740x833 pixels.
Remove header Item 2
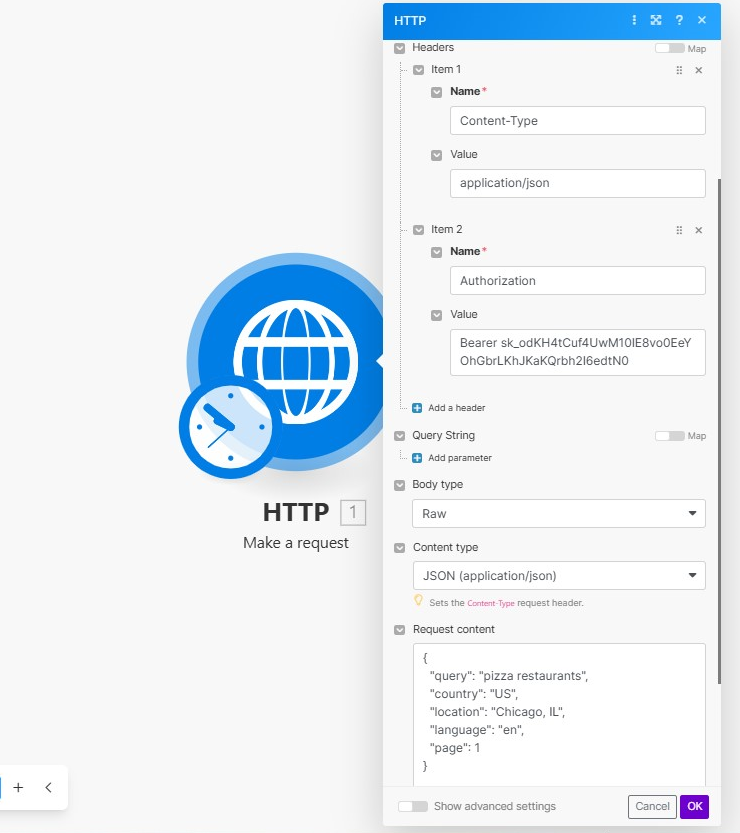pyautogui.click(x=699, y=230)
